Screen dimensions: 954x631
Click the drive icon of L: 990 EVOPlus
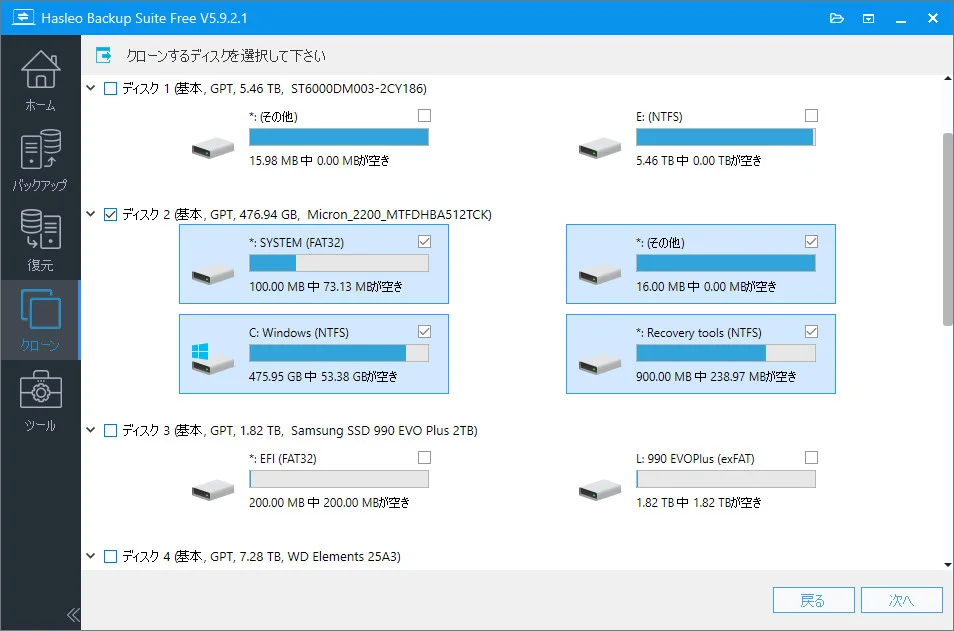coord(599,490)
